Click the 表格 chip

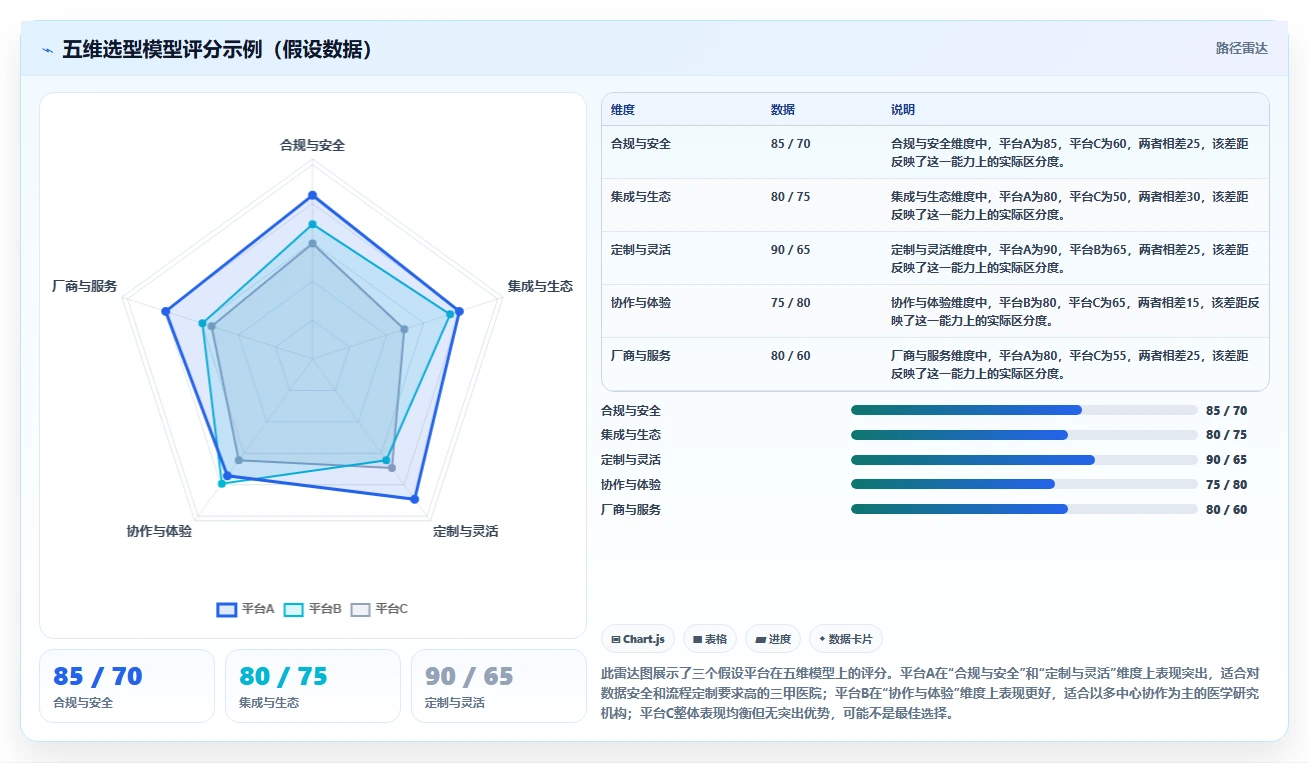click(x=710, y=639)
